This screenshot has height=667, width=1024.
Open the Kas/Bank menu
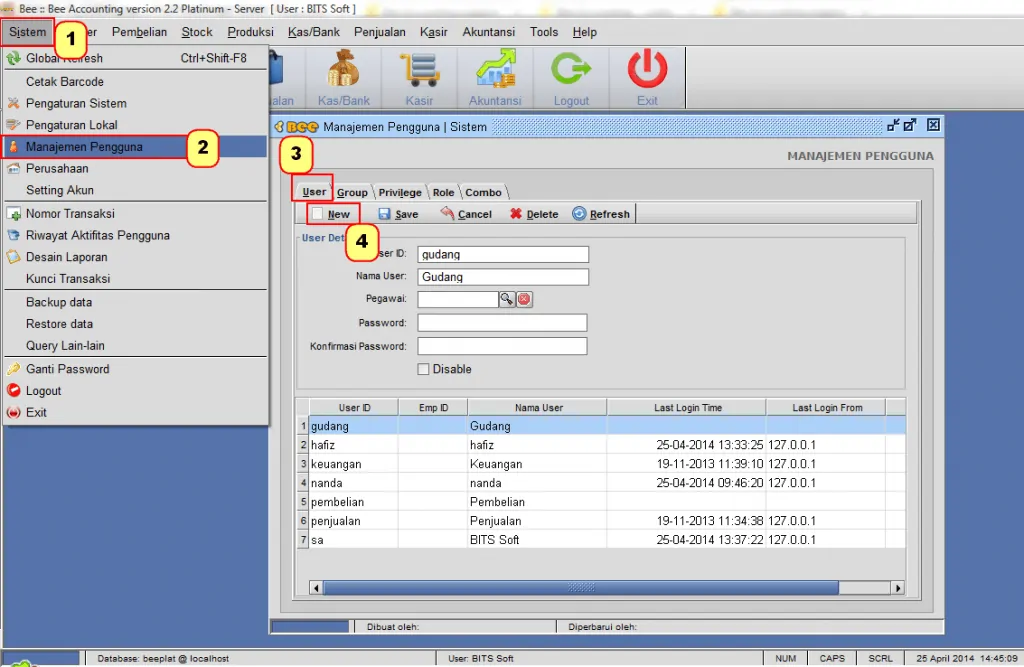313,32
